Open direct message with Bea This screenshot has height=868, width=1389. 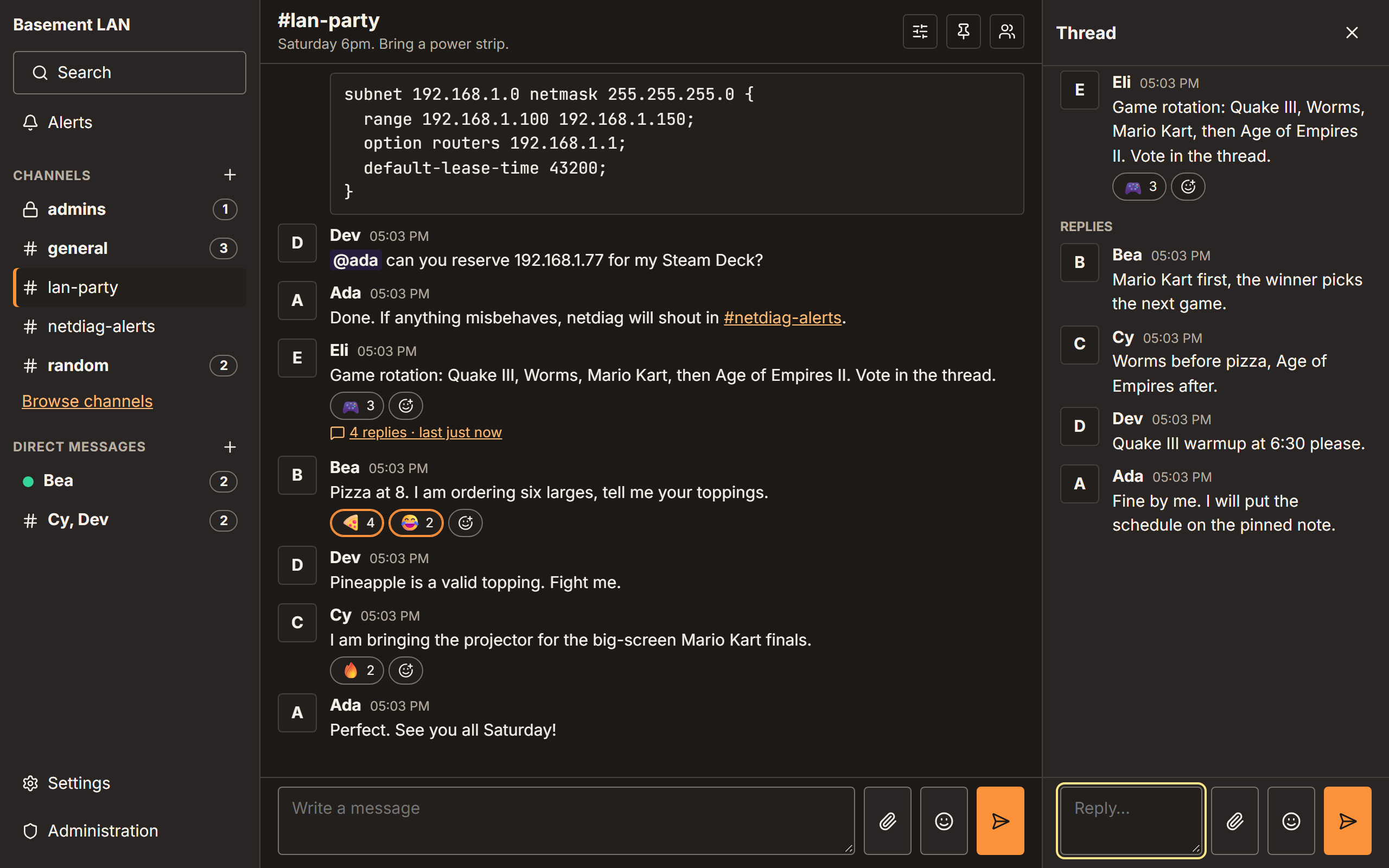click(130, 481)
